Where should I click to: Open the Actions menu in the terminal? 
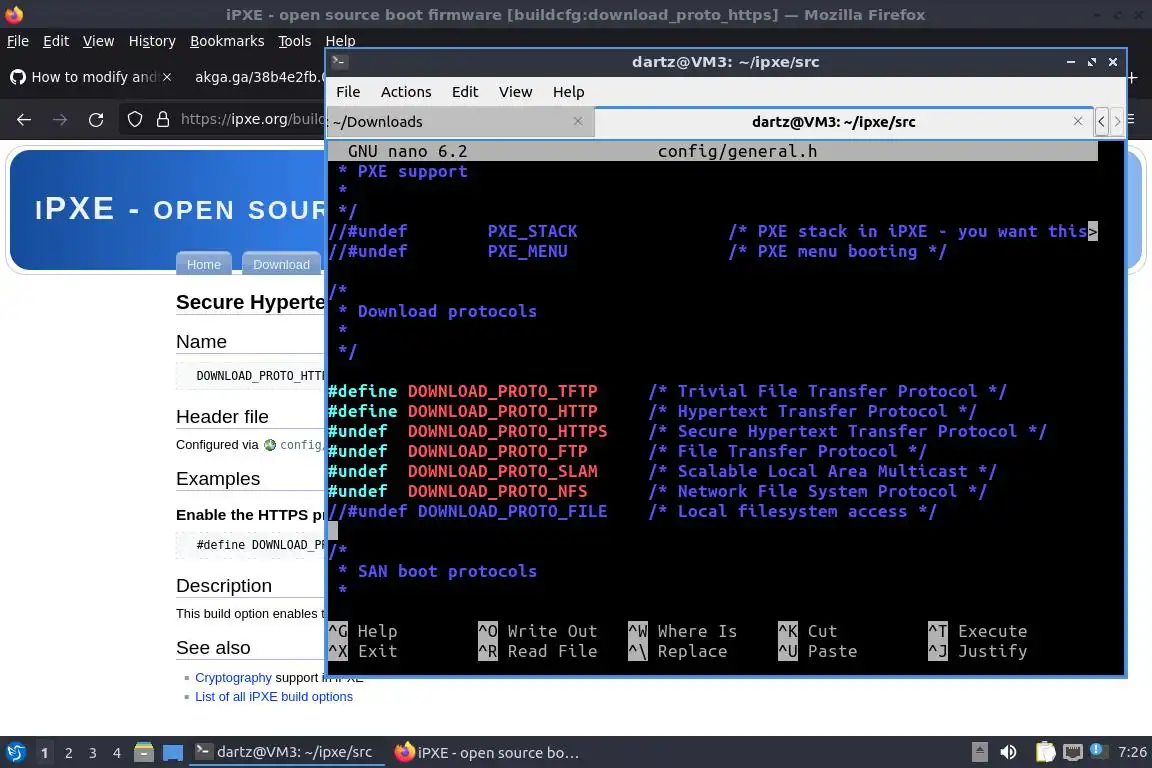406,92
